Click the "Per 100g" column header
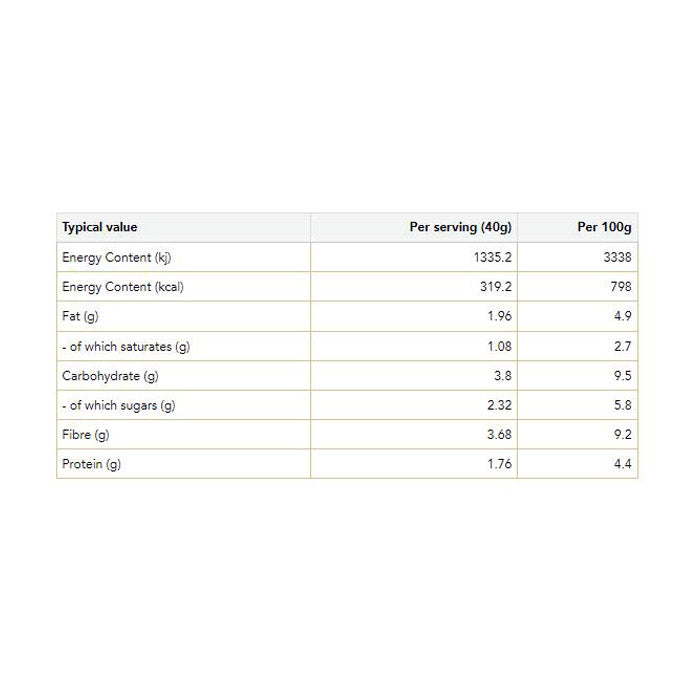Viewport: 700px width, 700px height. [x=604, y=227]
